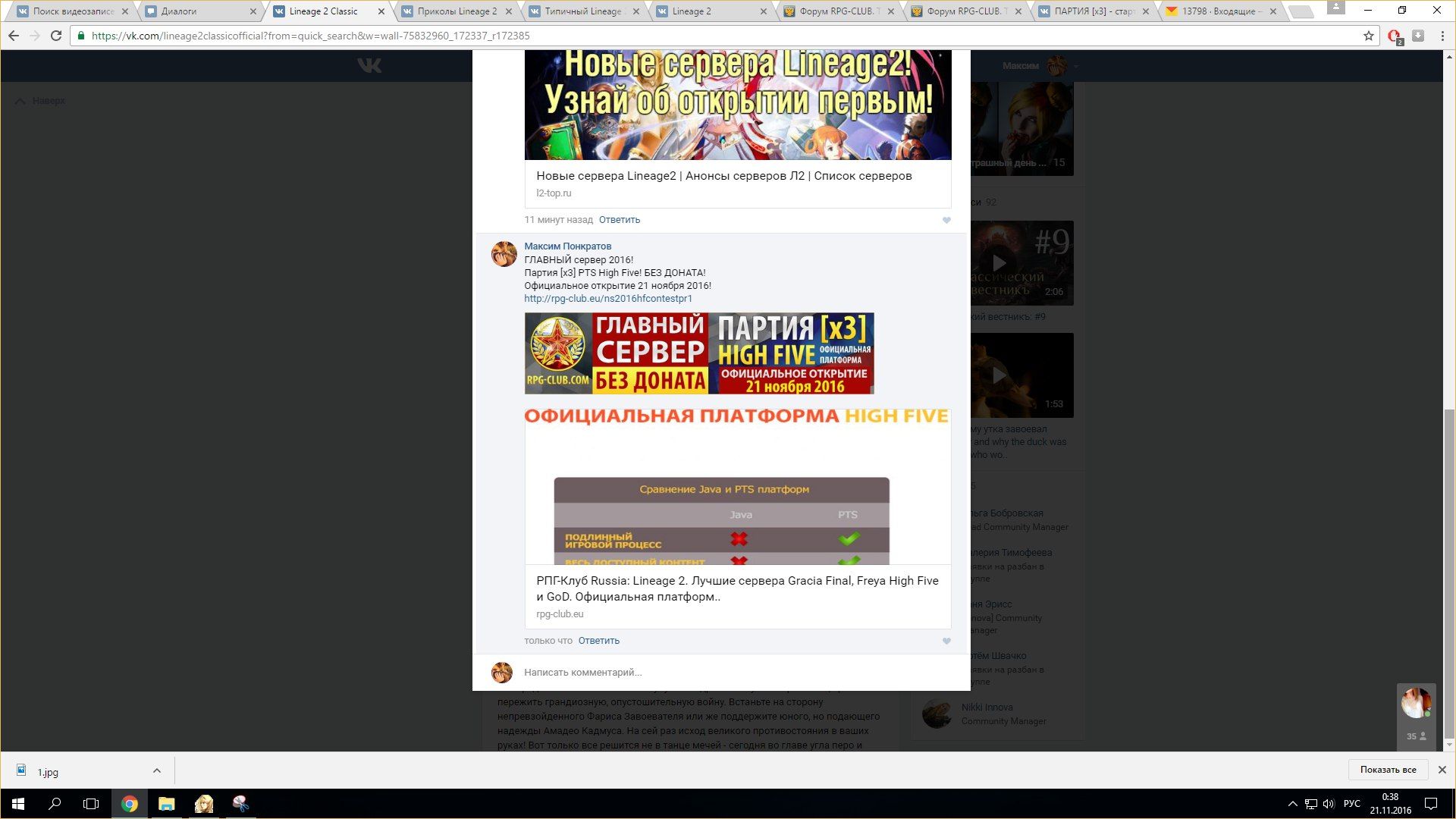Switch to Приколы Lineage 2 tab

pyautogui.click(x=457, y=11)
